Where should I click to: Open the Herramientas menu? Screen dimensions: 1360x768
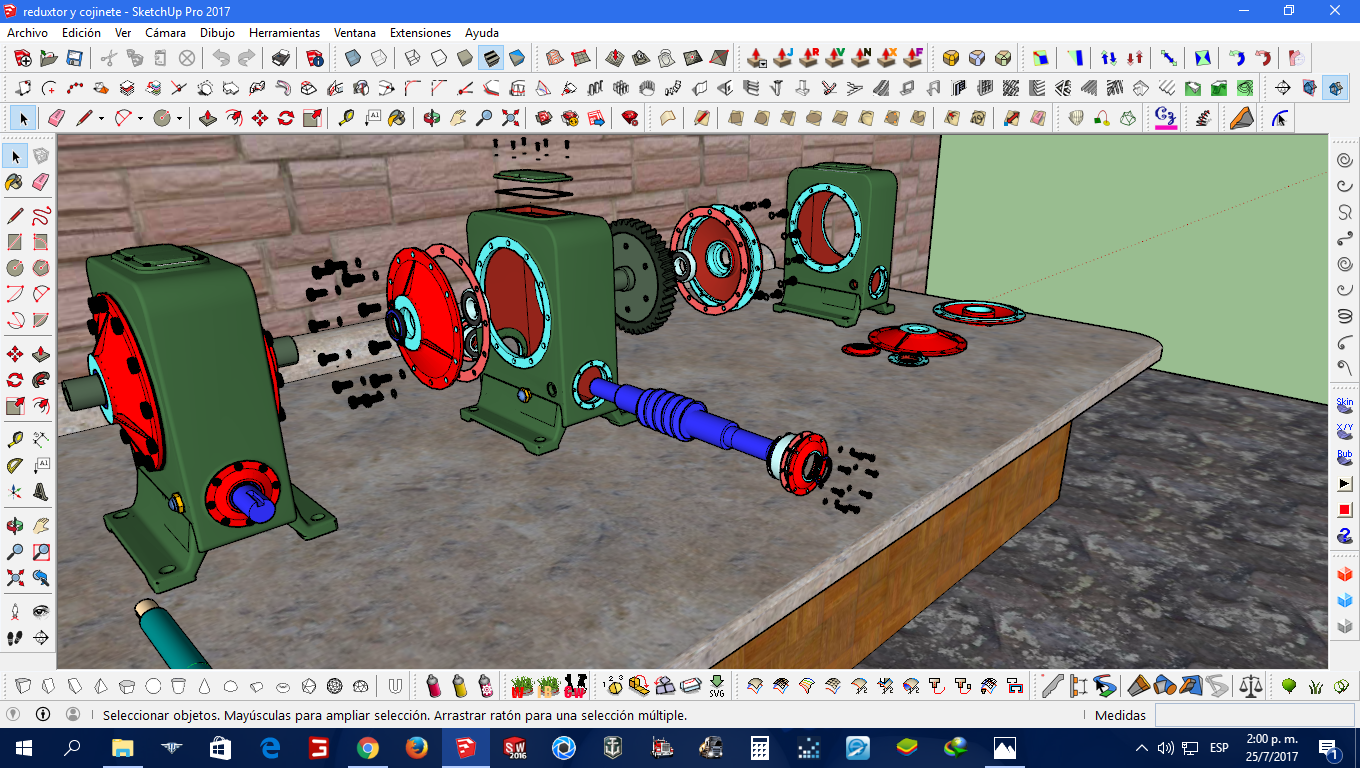(284, 33)
